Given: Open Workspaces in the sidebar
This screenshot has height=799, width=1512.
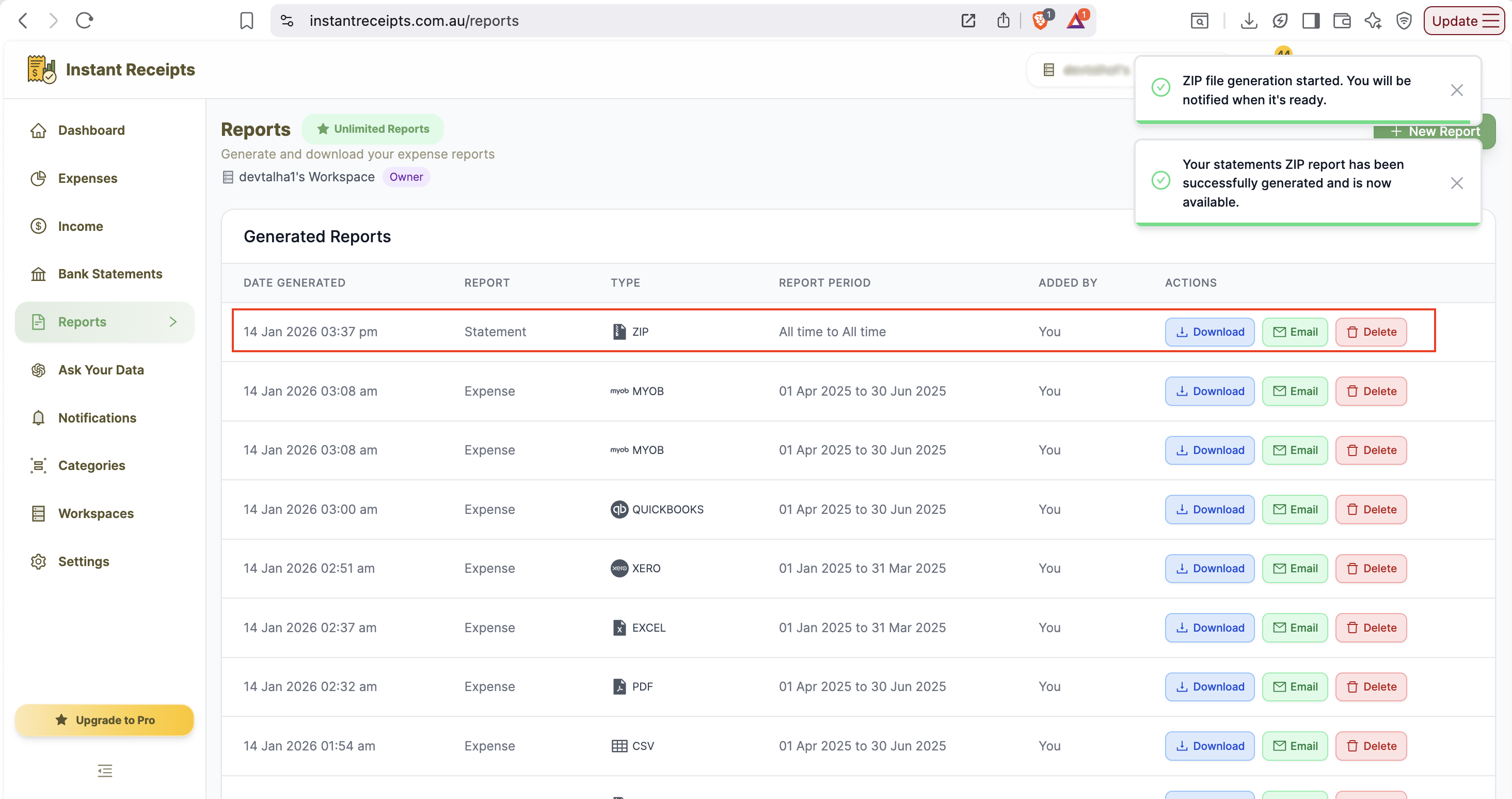Looking at the screenshot, I should [104, 514].
